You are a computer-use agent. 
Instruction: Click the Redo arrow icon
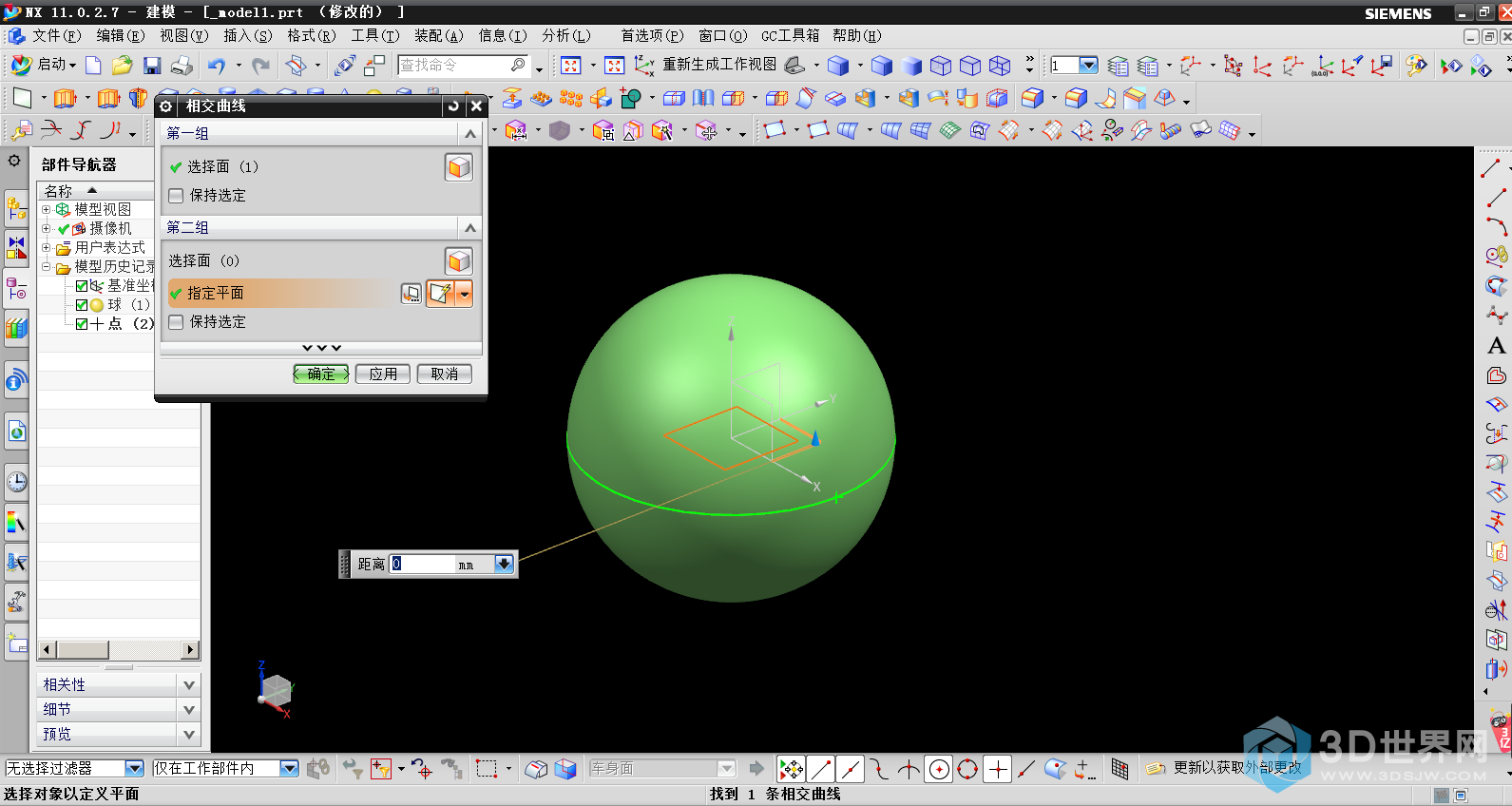[x=260, y=66]
